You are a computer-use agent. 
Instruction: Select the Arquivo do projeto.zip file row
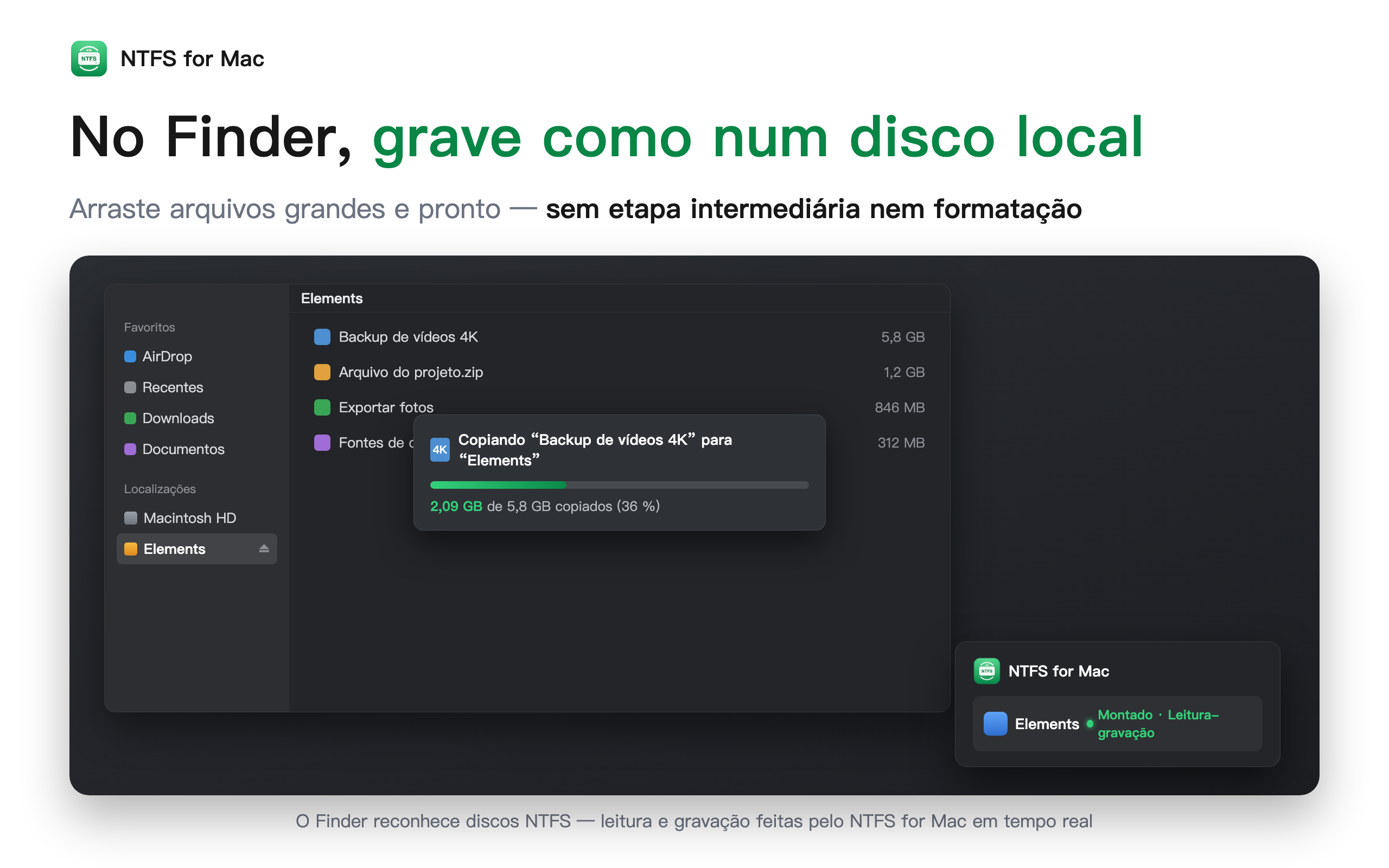tap(619, 372)
